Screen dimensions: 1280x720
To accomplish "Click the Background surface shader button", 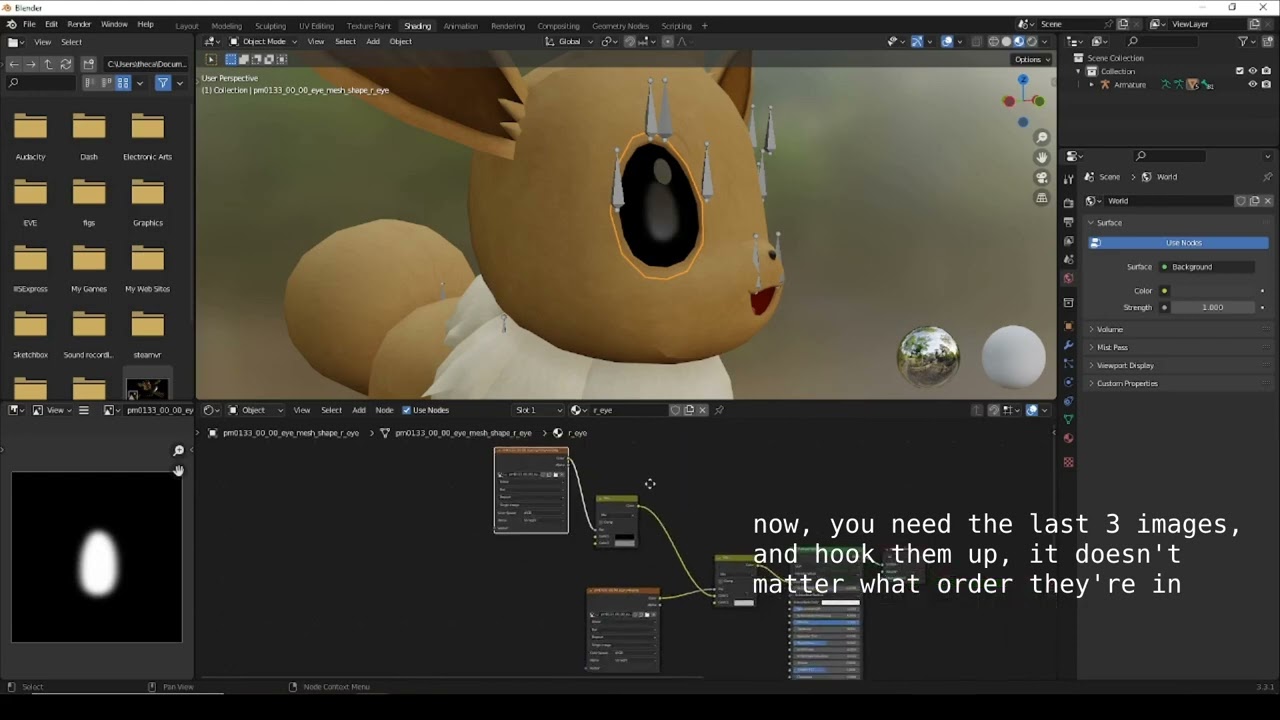I will (1206, 267).
